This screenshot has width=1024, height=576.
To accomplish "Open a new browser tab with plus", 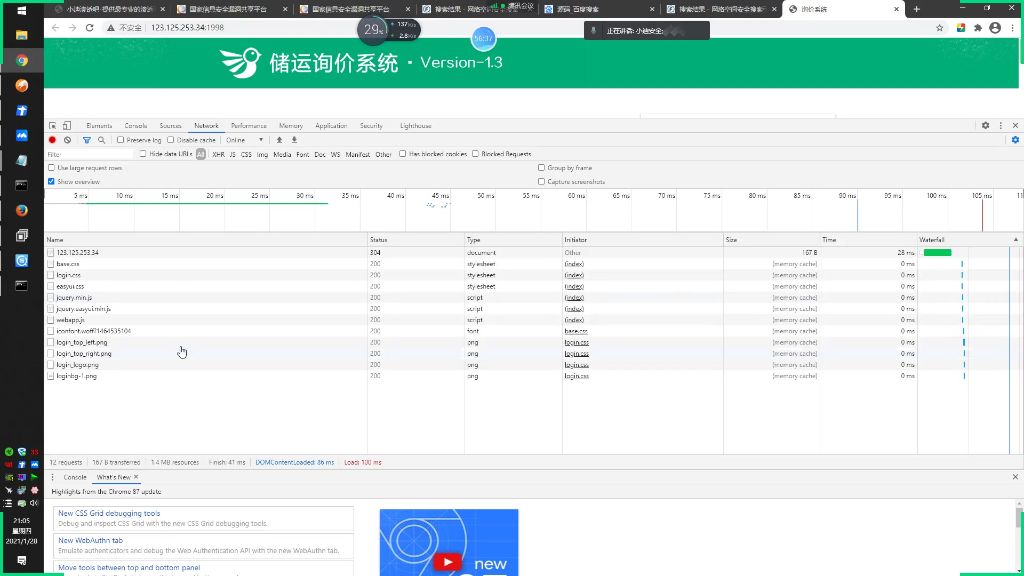I will click(x=916, y=9).
